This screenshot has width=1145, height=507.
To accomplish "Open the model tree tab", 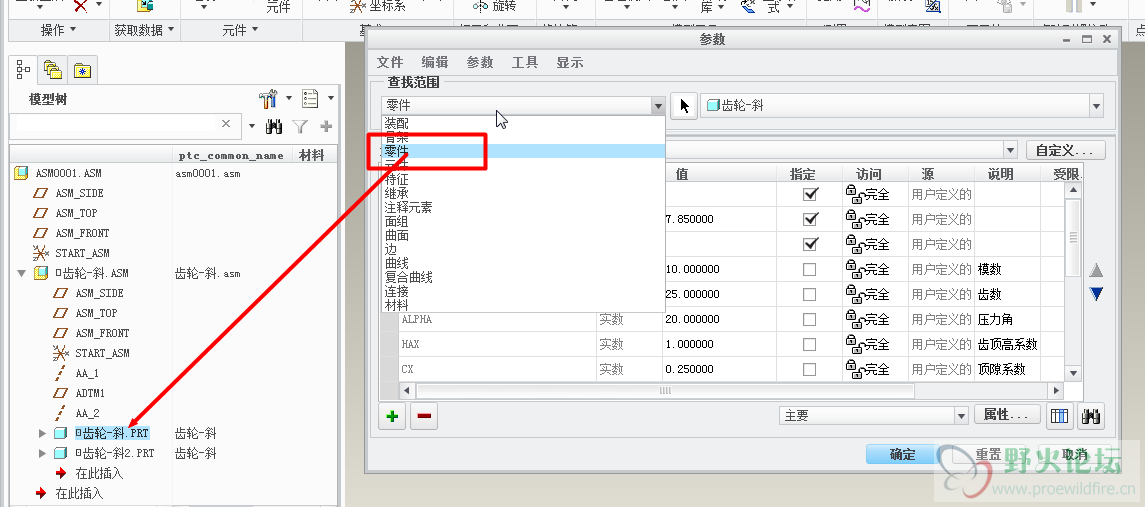I will click(x=23, y=70).
